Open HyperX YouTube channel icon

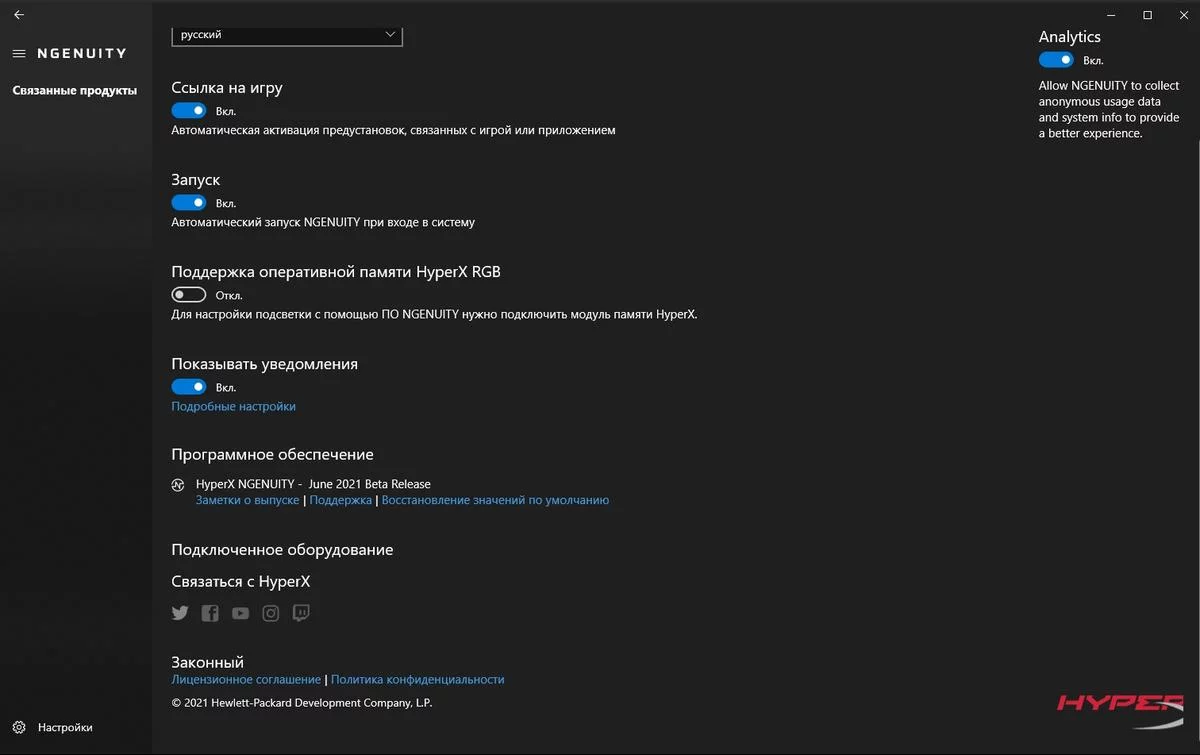click(x=240, y=613)
